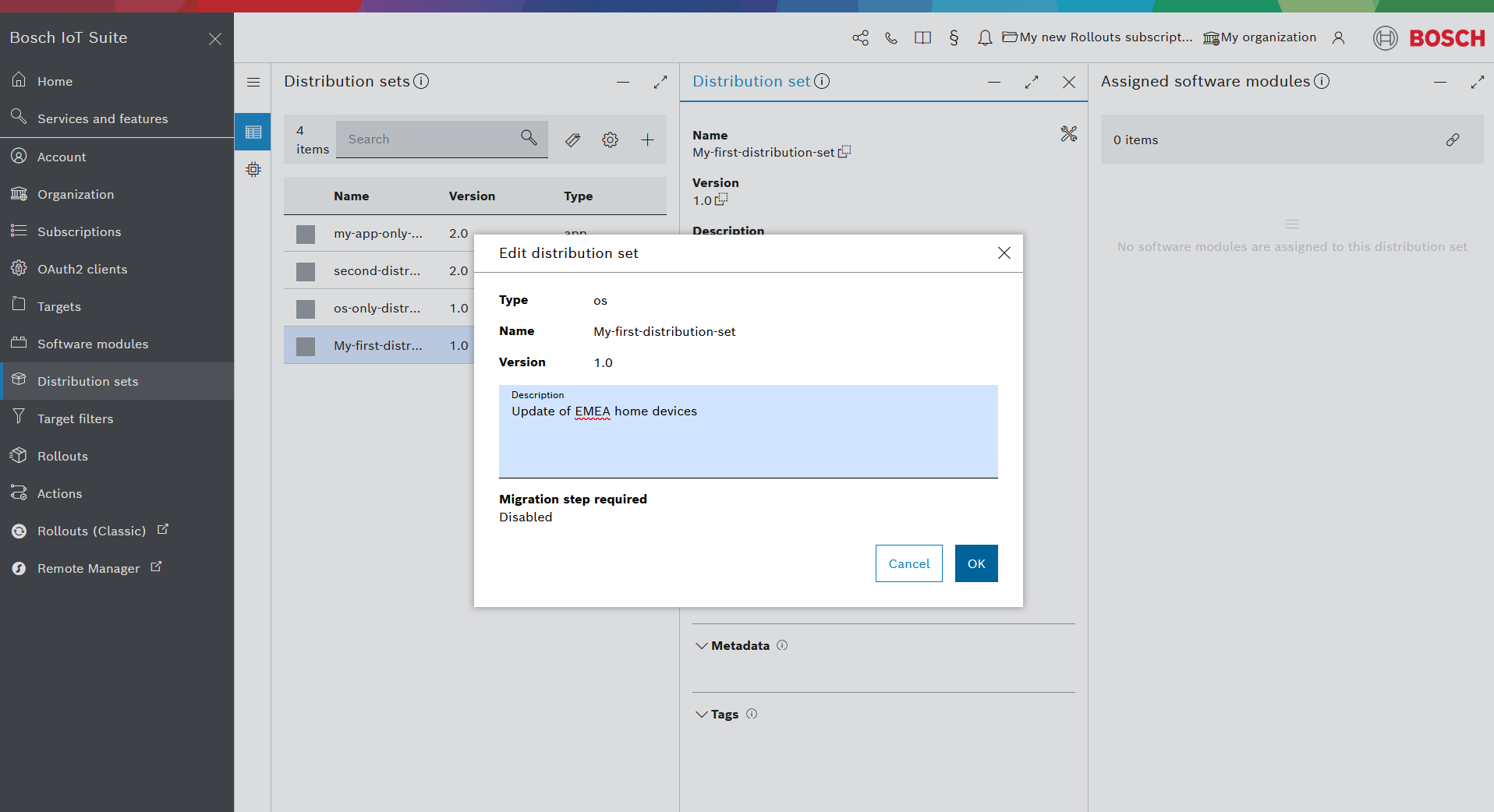Add a new distribution set with plus icon
1494x812 pixels.
pos(647,139)
